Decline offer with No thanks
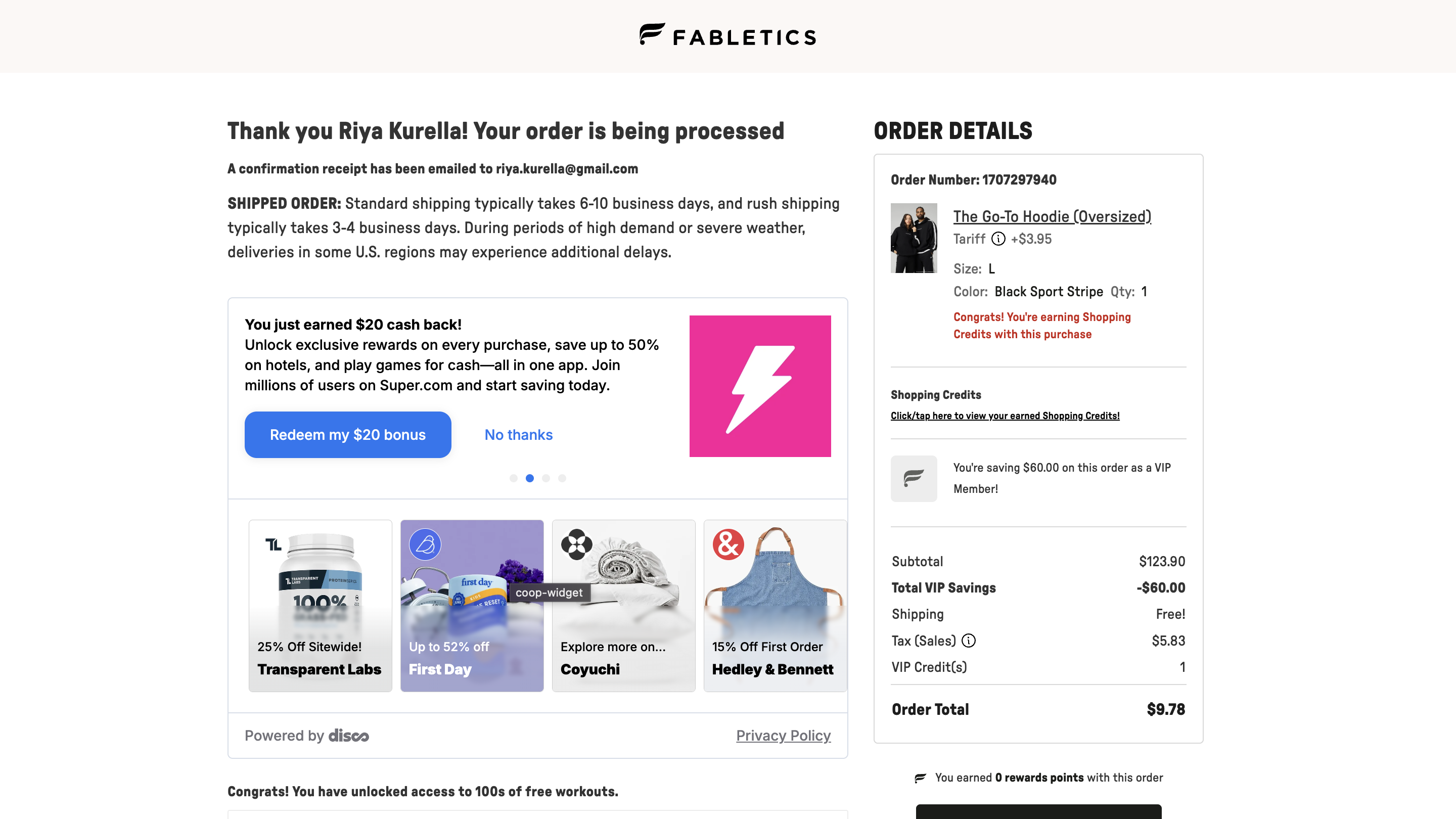The width and height of the screenshot is (1456, 819). click(518, 435)
